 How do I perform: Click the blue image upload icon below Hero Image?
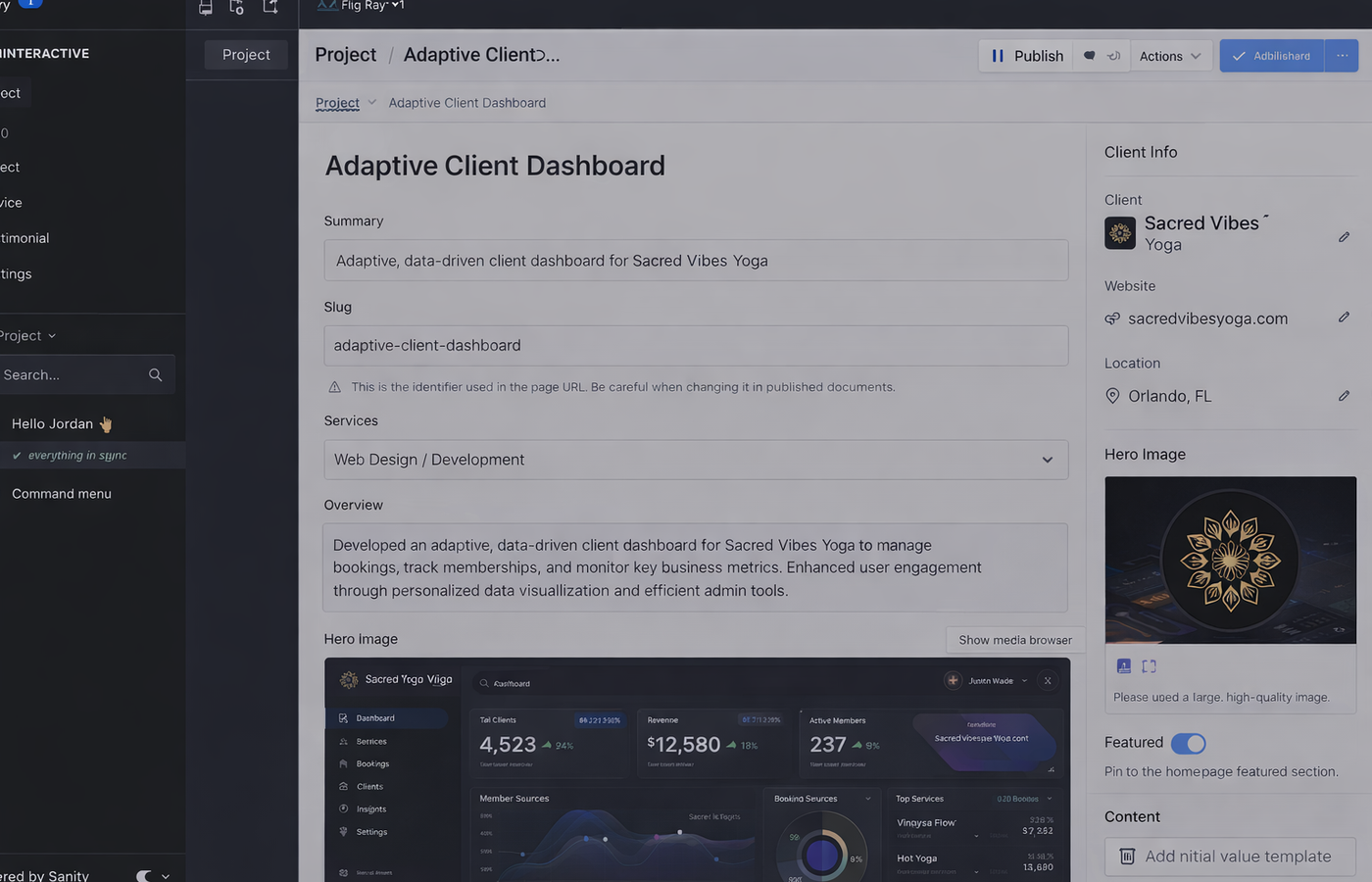[1122, 664]
